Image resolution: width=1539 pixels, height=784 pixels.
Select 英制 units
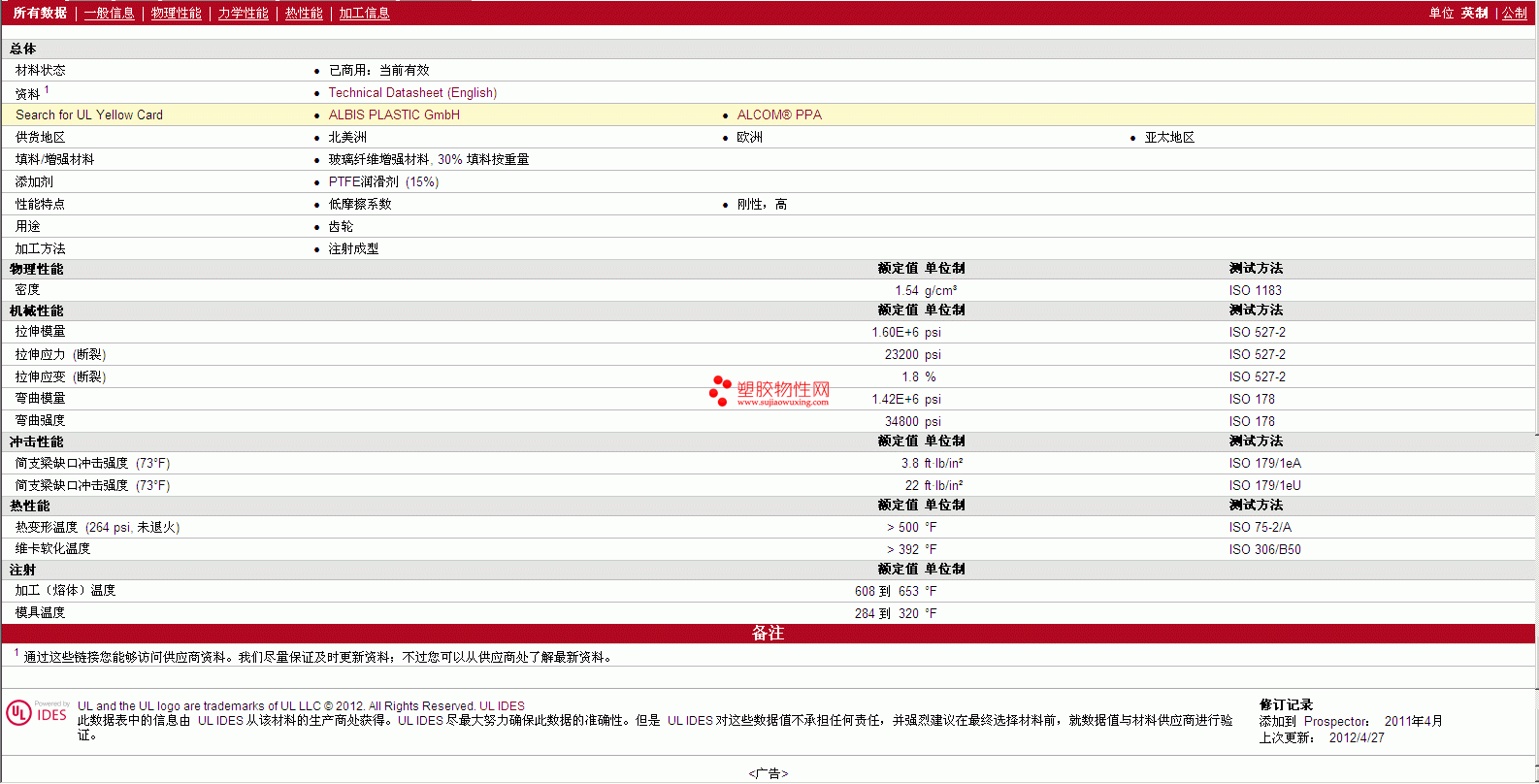(1475, 13)
